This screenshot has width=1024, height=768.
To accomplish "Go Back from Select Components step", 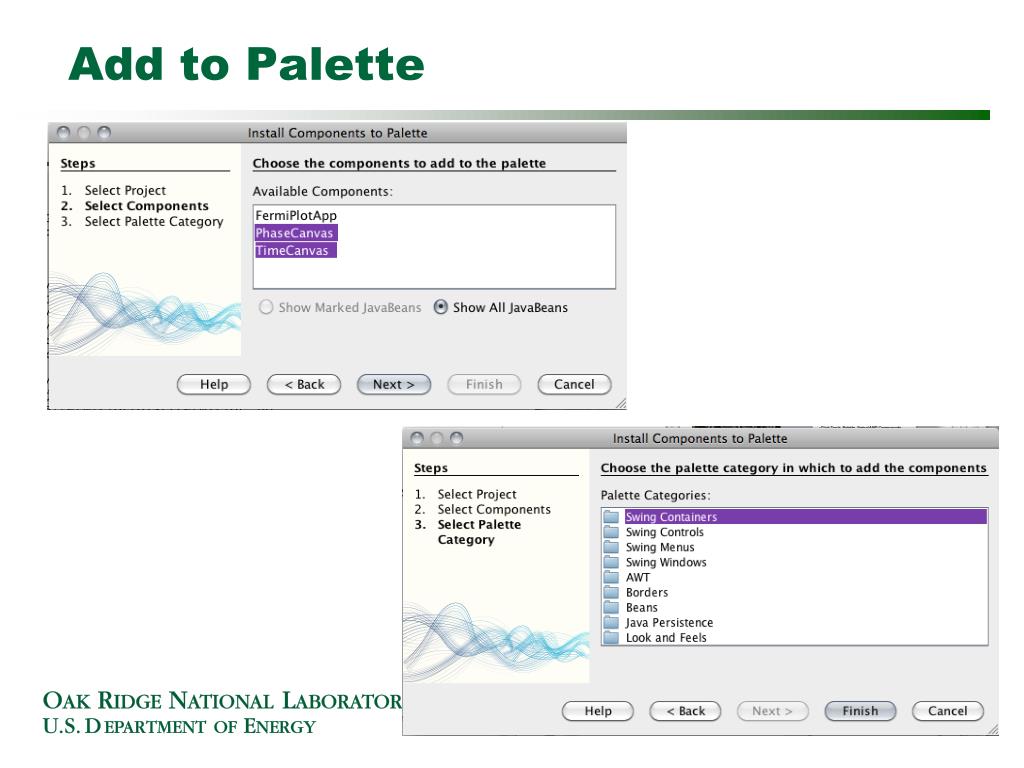I will coord(304,385).
